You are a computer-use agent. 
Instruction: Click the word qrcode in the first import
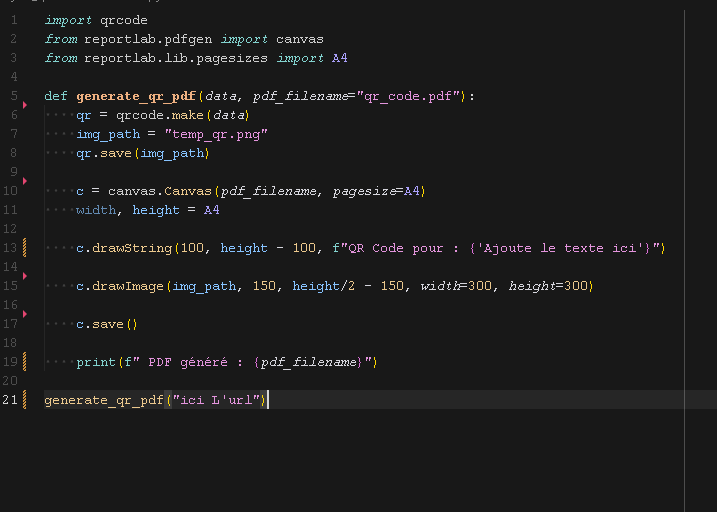point(123,20)
